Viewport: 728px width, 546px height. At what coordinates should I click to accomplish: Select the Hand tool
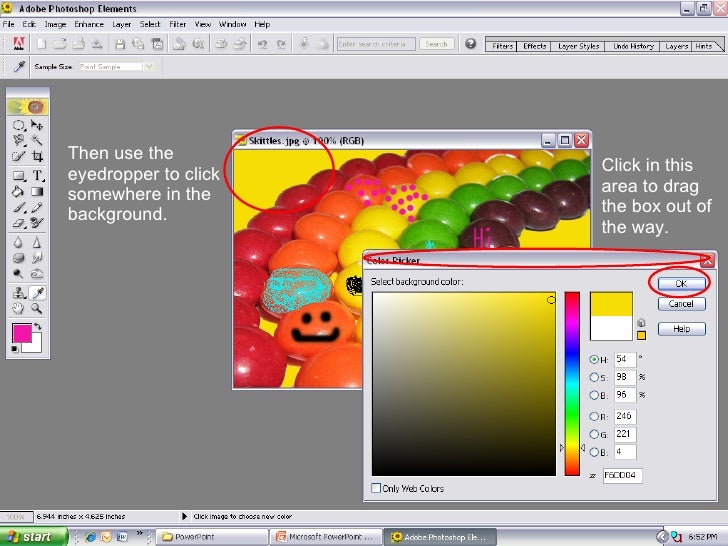[19, 309]
